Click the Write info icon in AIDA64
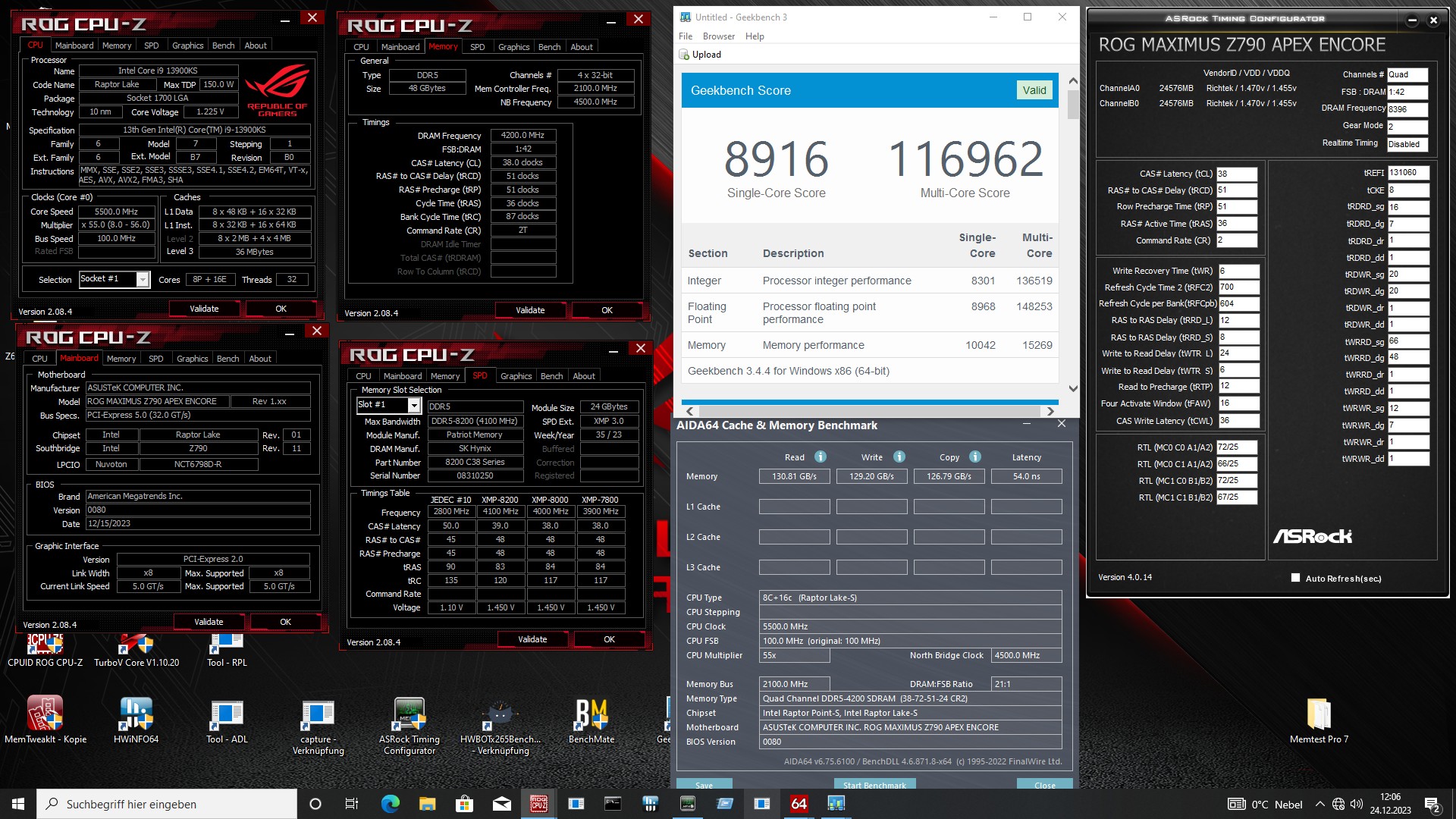 (x=899, y=457)
